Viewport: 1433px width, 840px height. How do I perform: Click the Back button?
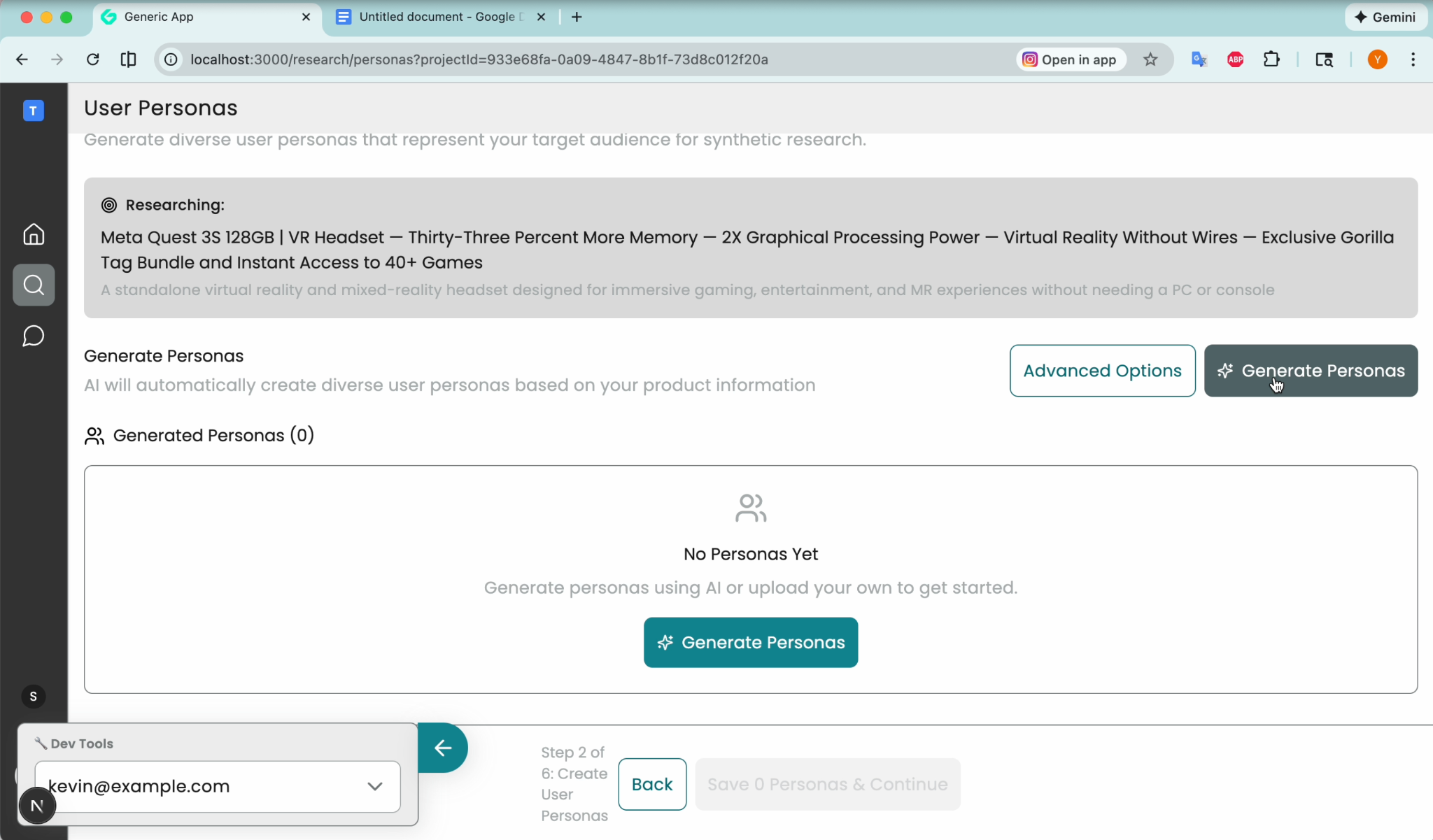[651, 784]
